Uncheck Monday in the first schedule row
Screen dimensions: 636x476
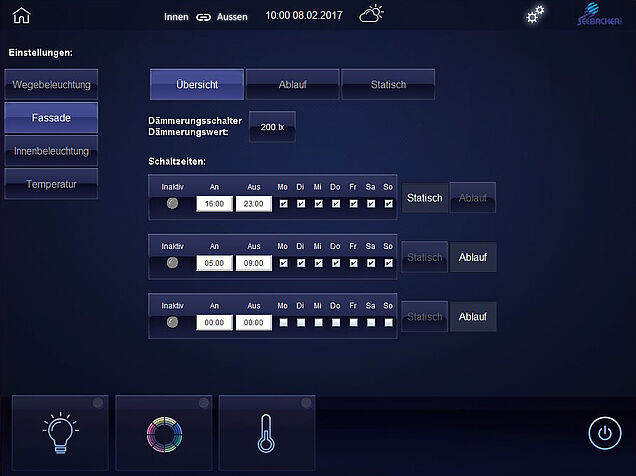pos(283,203)
